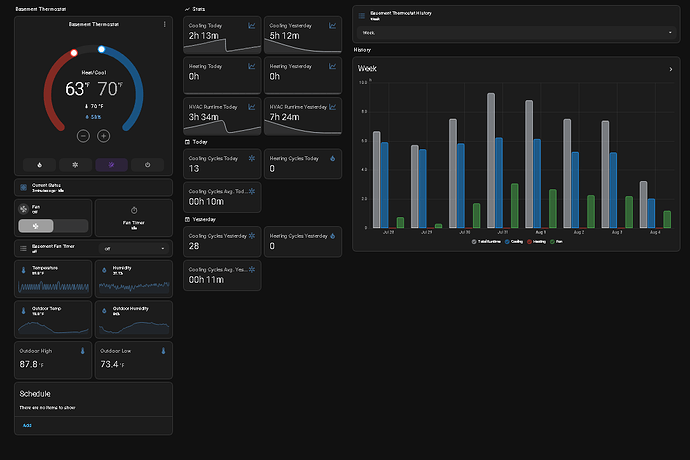The image size is (690, 460).
Task: Click the '73.4' Outdoor Low value
Action: pos(109,364)
